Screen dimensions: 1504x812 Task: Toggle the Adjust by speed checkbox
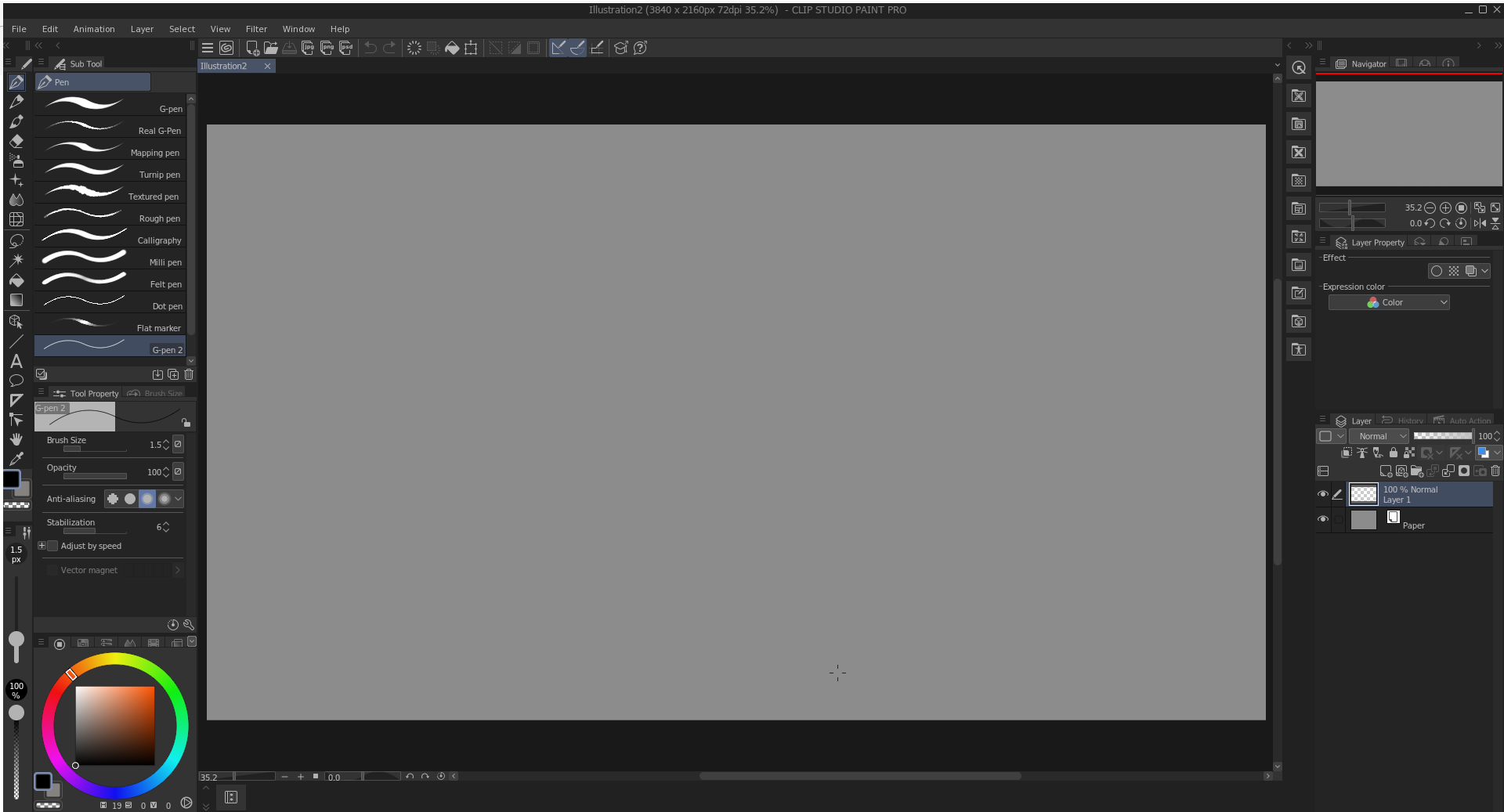coord(52,546)
